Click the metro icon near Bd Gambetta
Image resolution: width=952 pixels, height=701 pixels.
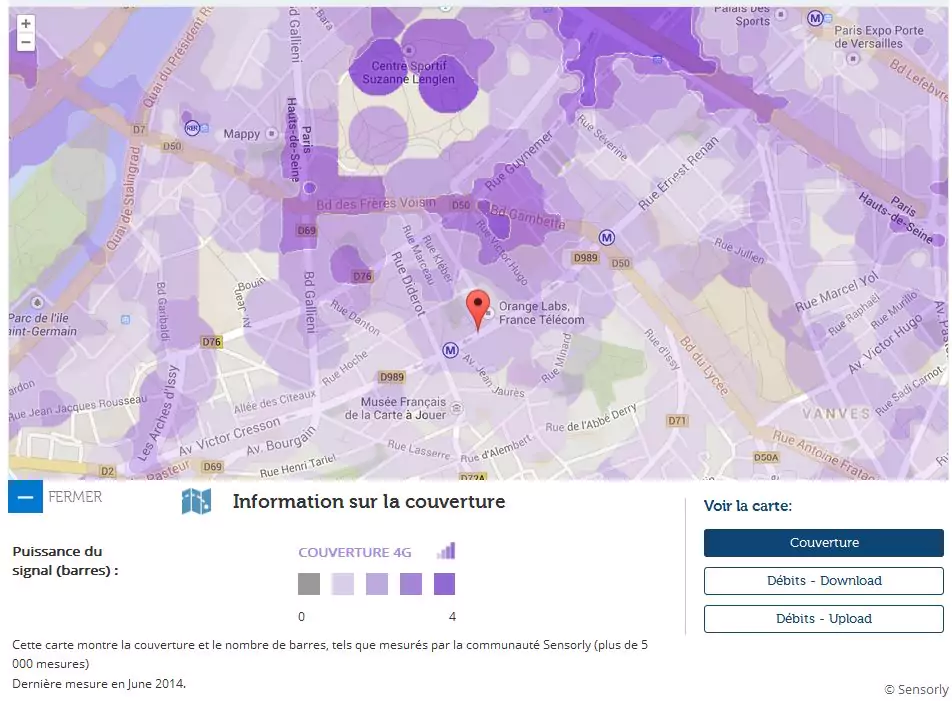point(606,237)
